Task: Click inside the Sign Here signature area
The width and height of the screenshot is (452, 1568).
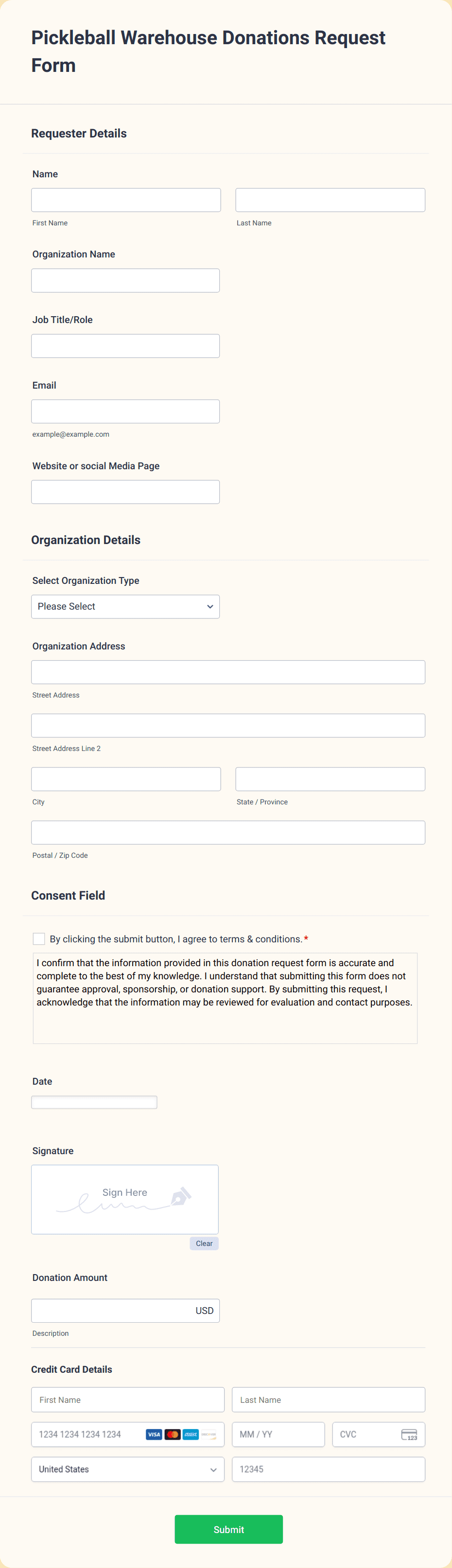Action: pyautogui.click(x=125, y=1199)
